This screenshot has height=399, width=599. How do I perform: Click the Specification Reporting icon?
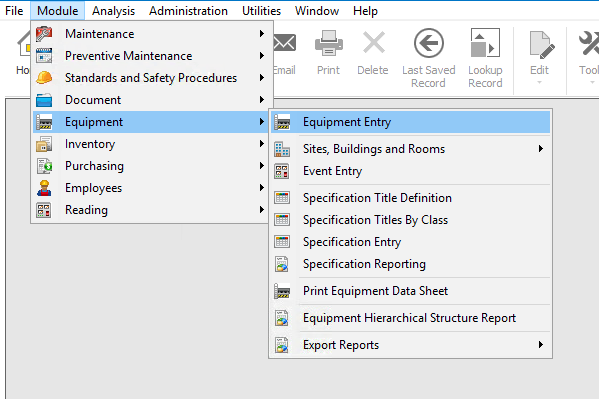tap(282, 264)
